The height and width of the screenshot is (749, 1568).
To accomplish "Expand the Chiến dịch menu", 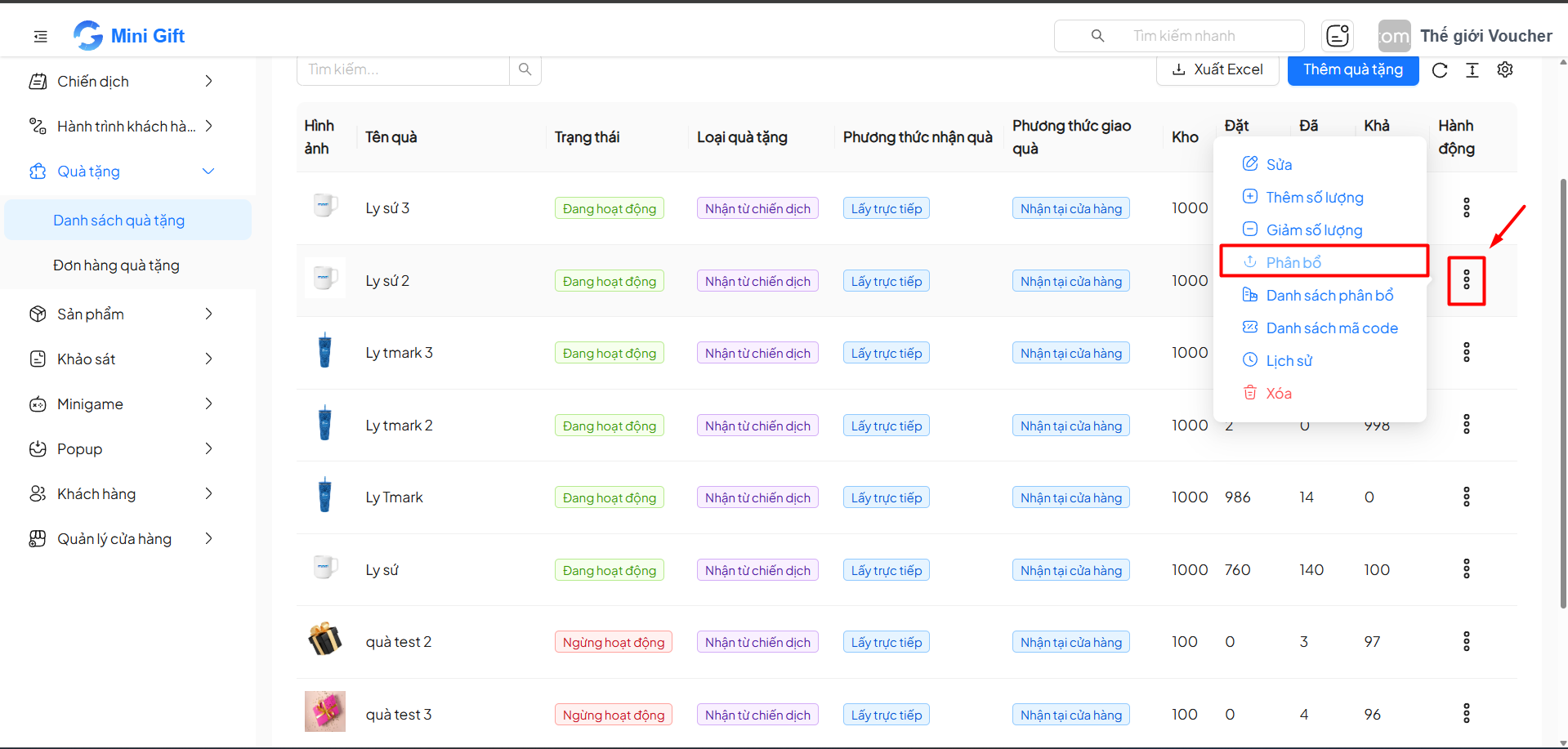I will (123, 81).
